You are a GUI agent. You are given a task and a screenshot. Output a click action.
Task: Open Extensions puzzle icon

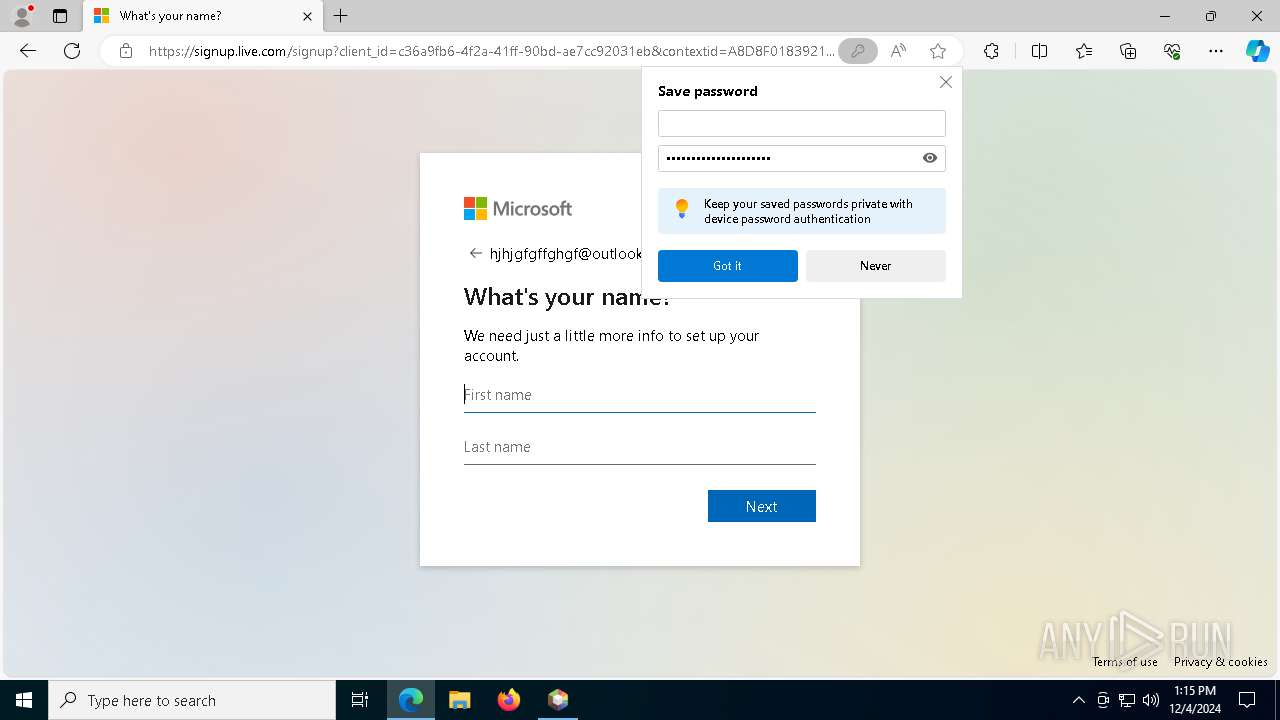(991, 51)
